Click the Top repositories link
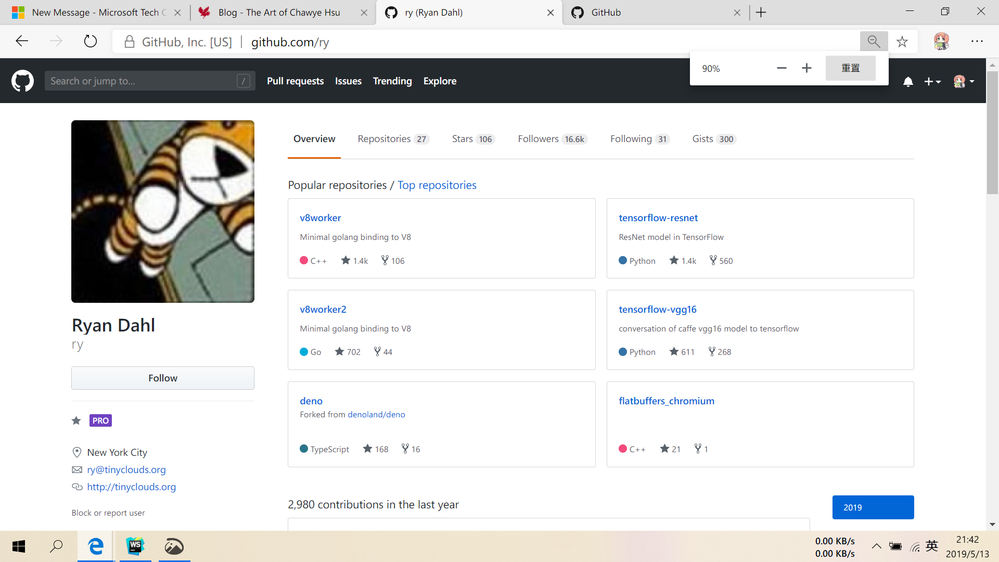999x562 pixels. click(x=437, y=185)
